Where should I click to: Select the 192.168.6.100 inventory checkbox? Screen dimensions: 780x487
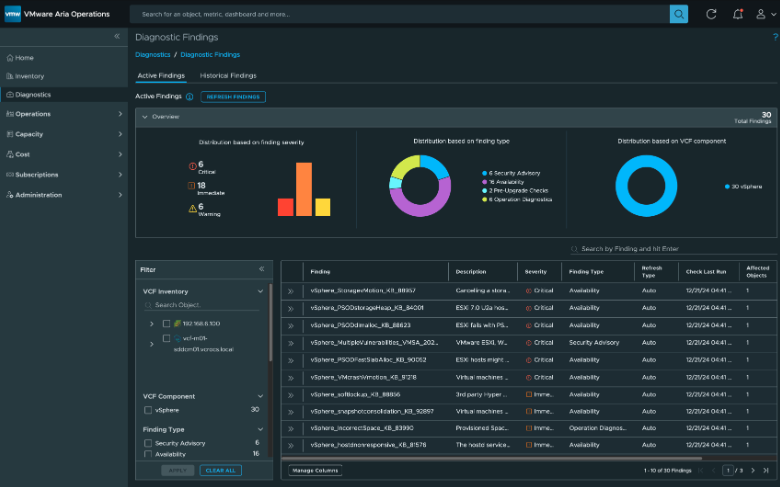166,324
